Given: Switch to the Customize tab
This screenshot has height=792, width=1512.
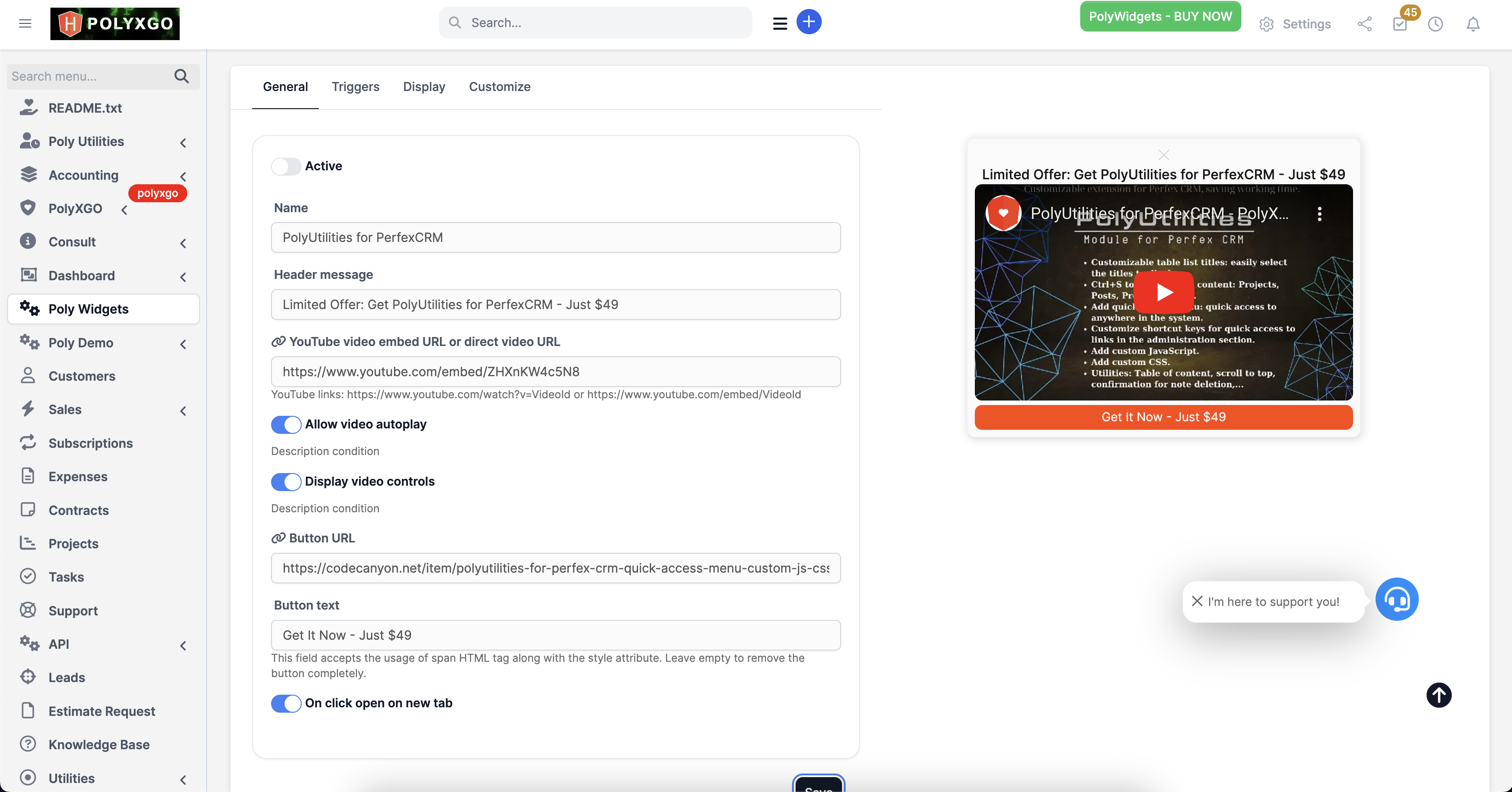Looking at the screenshot, I should point(499,87).
